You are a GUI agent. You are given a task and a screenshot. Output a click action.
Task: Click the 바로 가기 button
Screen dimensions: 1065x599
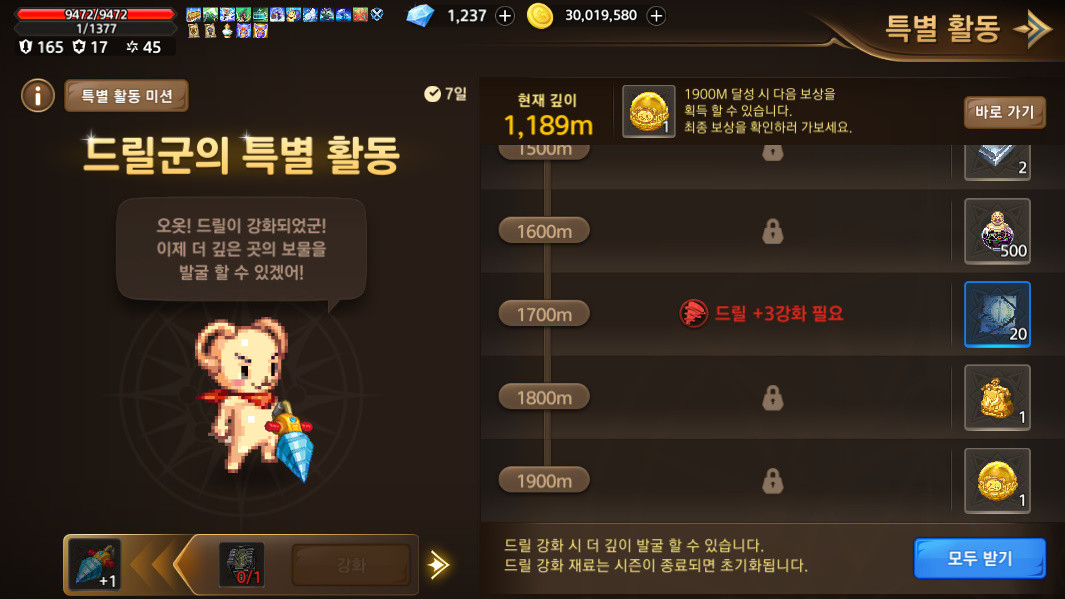point(1005,112)
